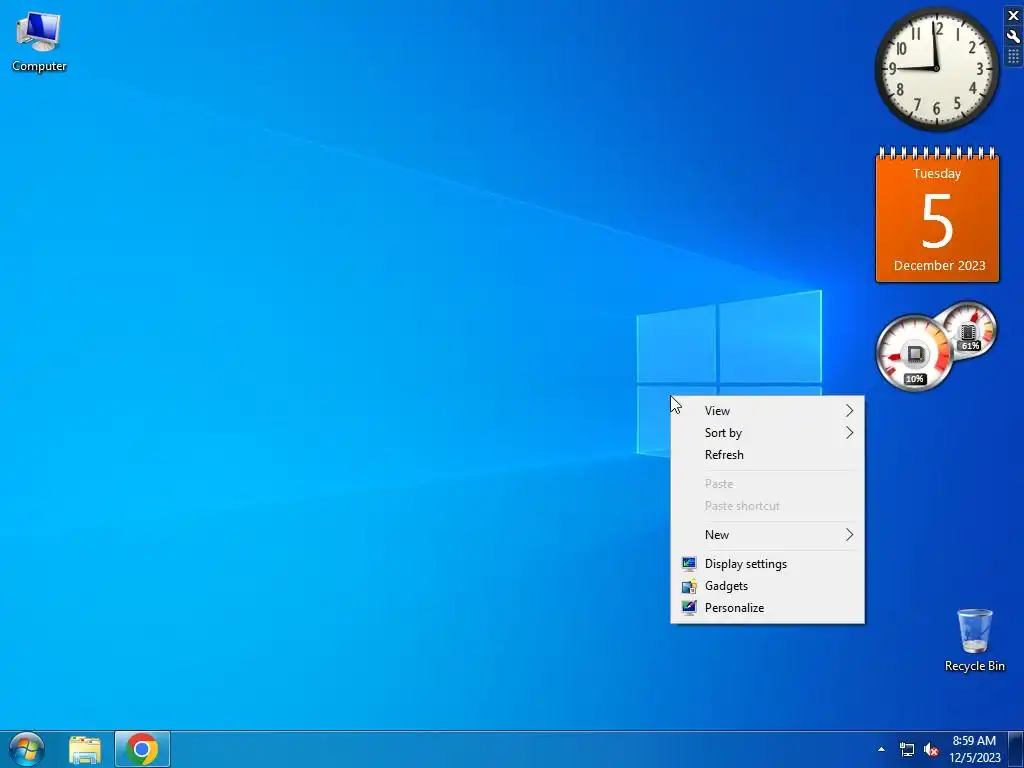Click the memory gauge showing 61%
1024x768 pixels.
970,330
